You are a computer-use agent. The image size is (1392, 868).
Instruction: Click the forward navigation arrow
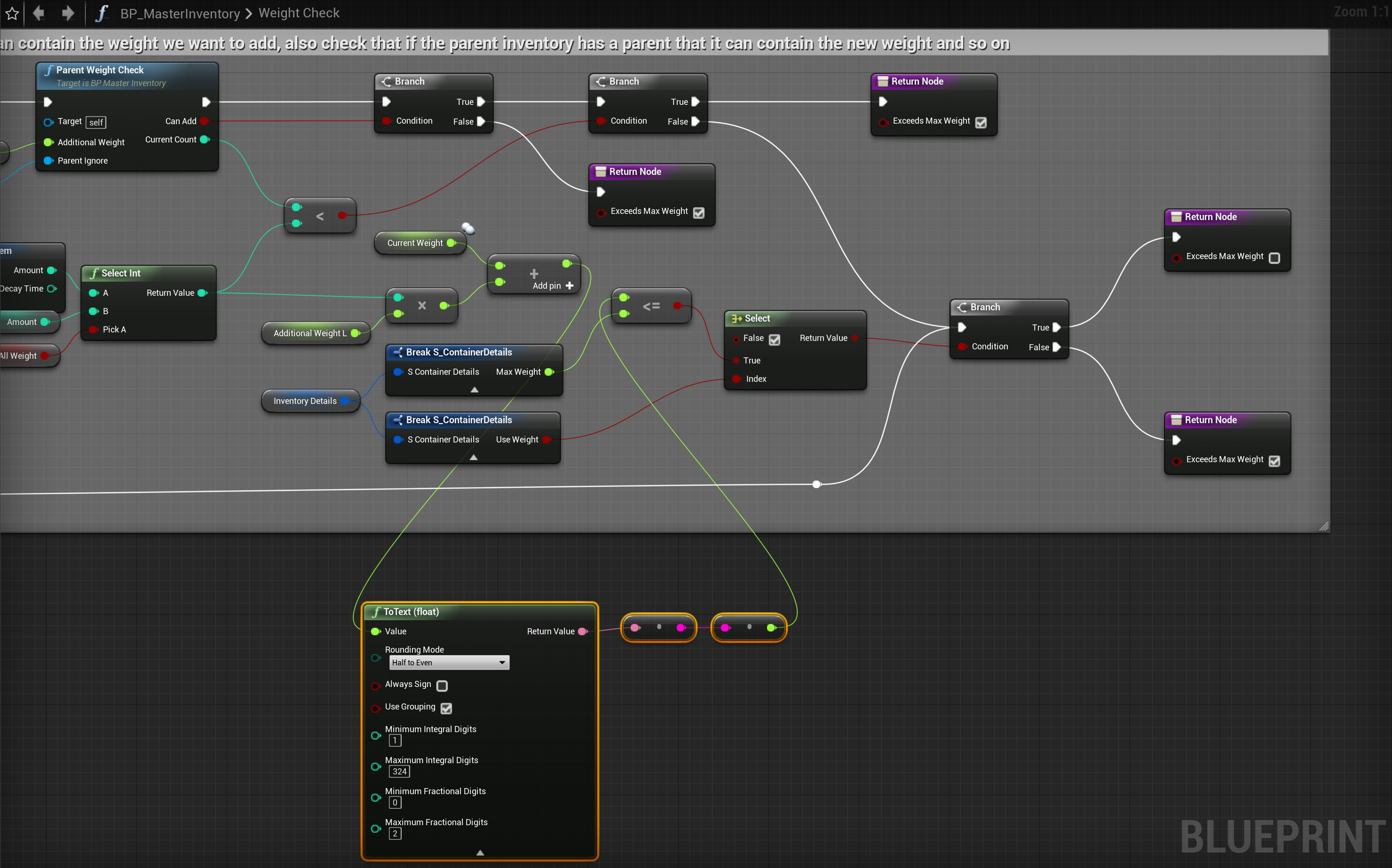tap(68, 13)
